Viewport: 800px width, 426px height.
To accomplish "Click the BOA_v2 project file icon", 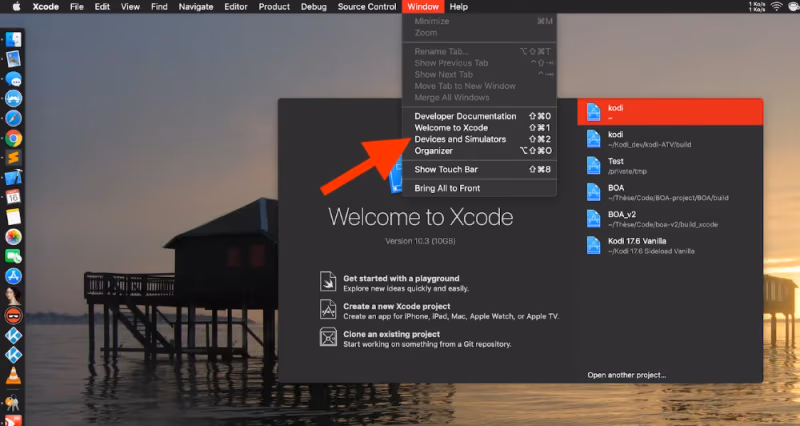I will (x=593, y=219).
